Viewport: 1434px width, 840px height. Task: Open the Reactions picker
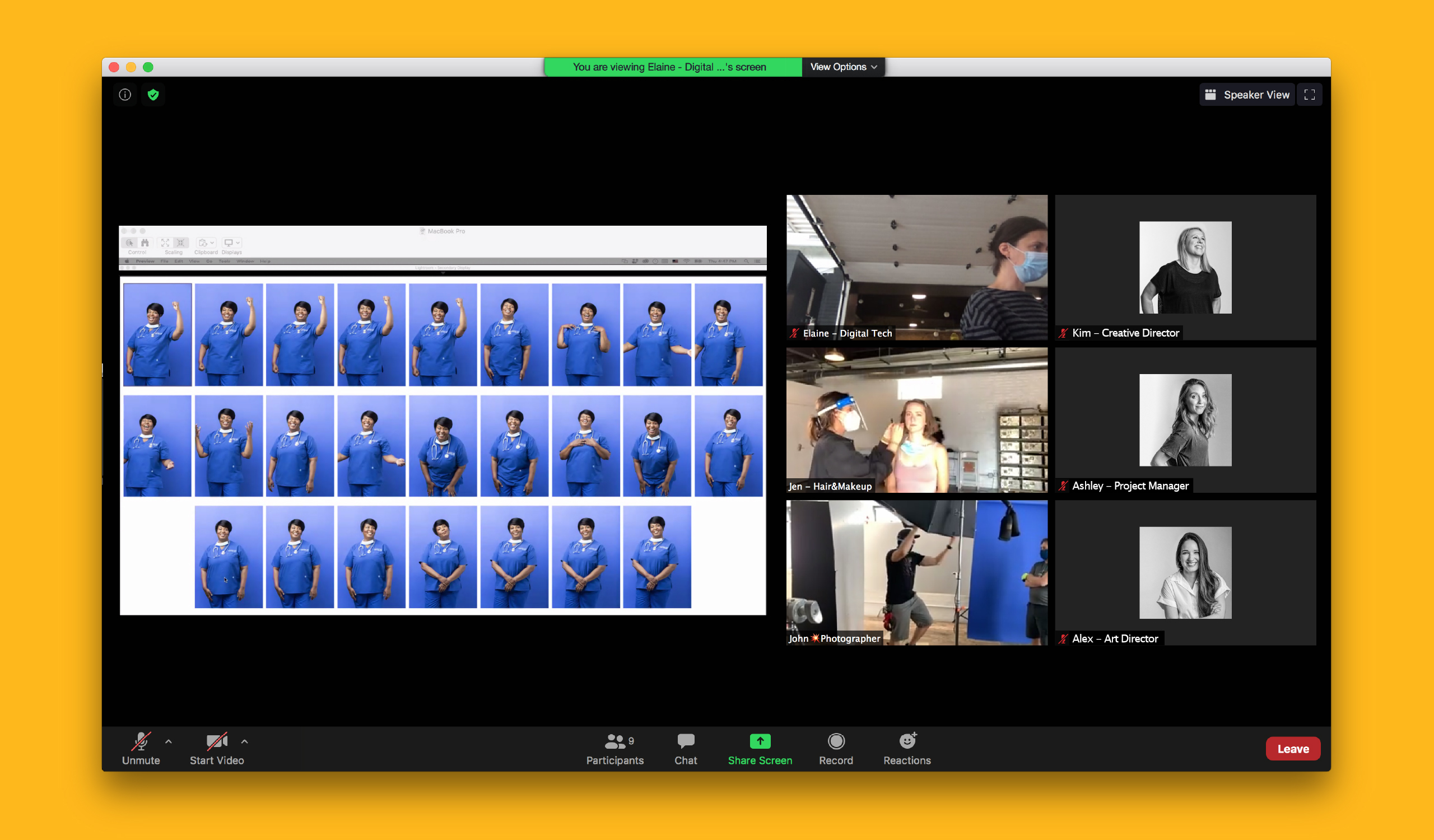[906, 748]
